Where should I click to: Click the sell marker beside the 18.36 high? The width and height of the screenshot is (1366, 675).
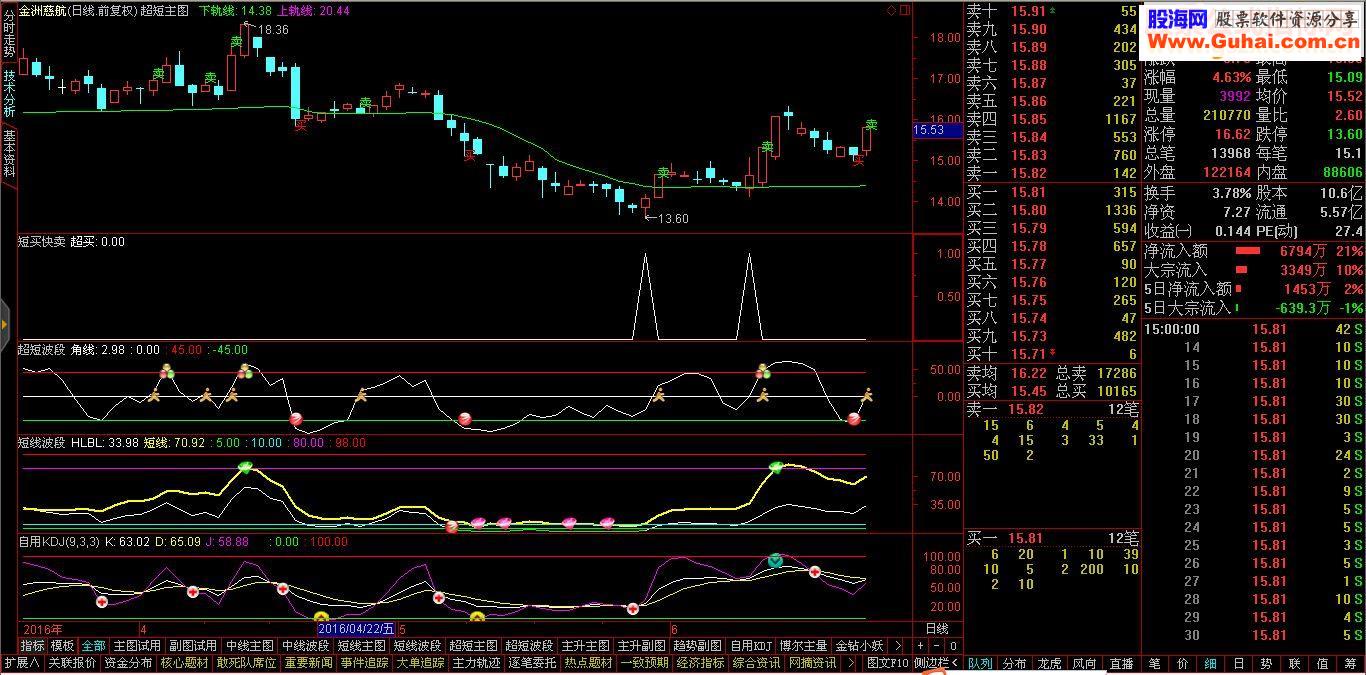pyautogui.click(x=236, y=42)
